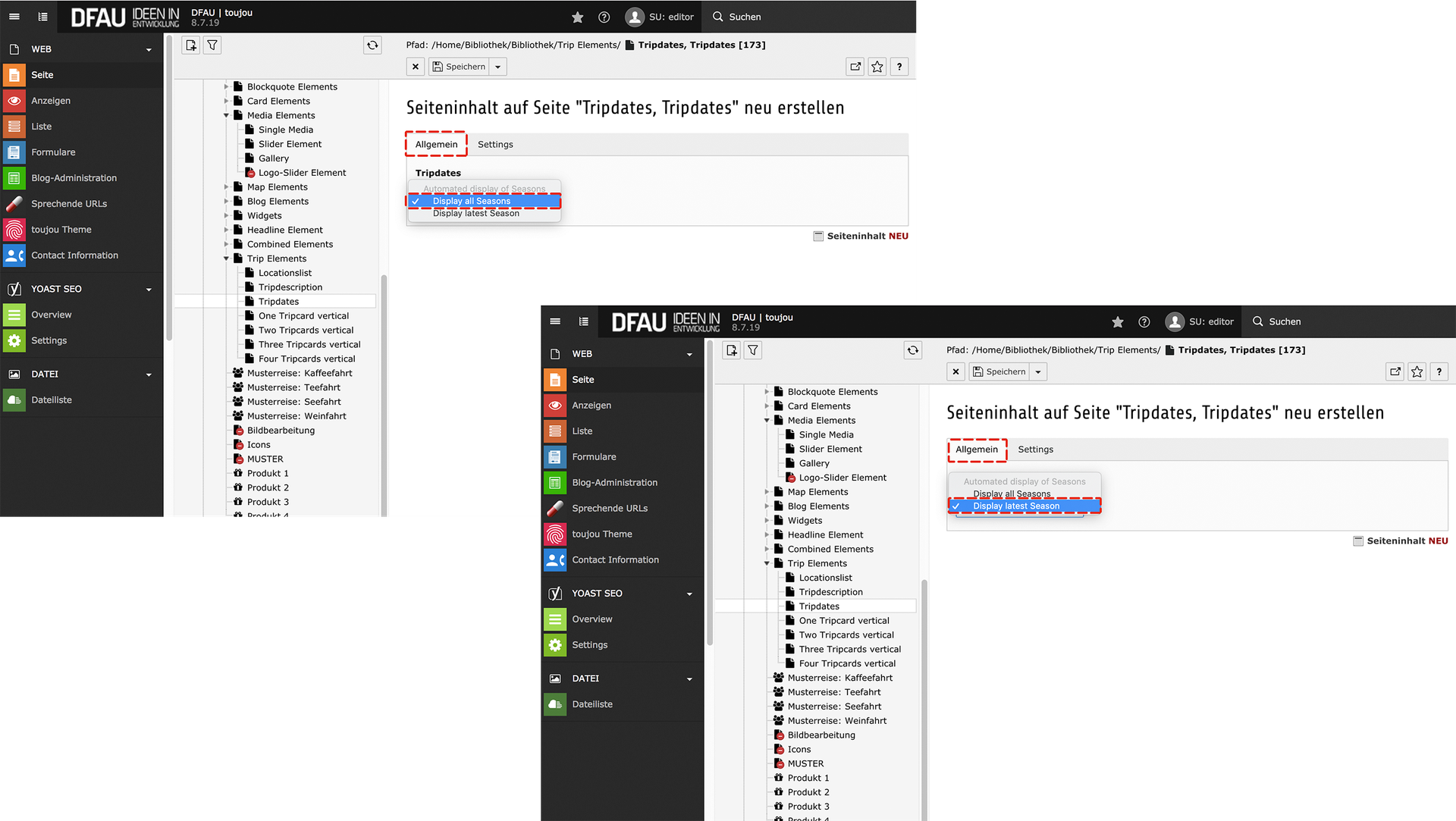
Task: Refresh the page tree in the lower window
Action: [913, 350]
